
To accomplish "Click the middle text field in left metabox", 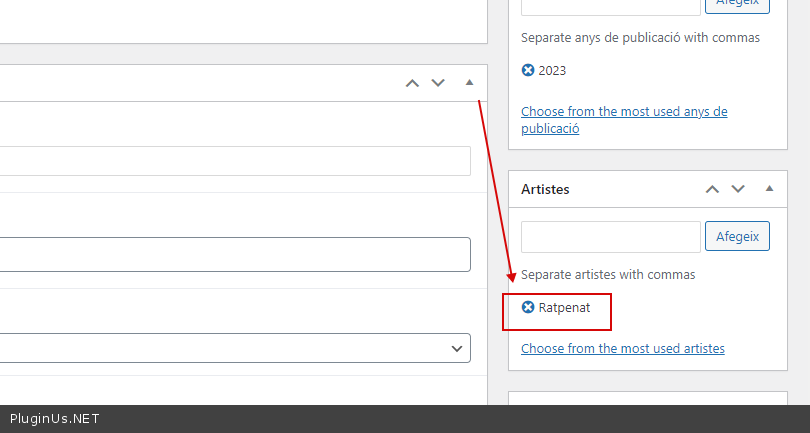I will (235, 254).
